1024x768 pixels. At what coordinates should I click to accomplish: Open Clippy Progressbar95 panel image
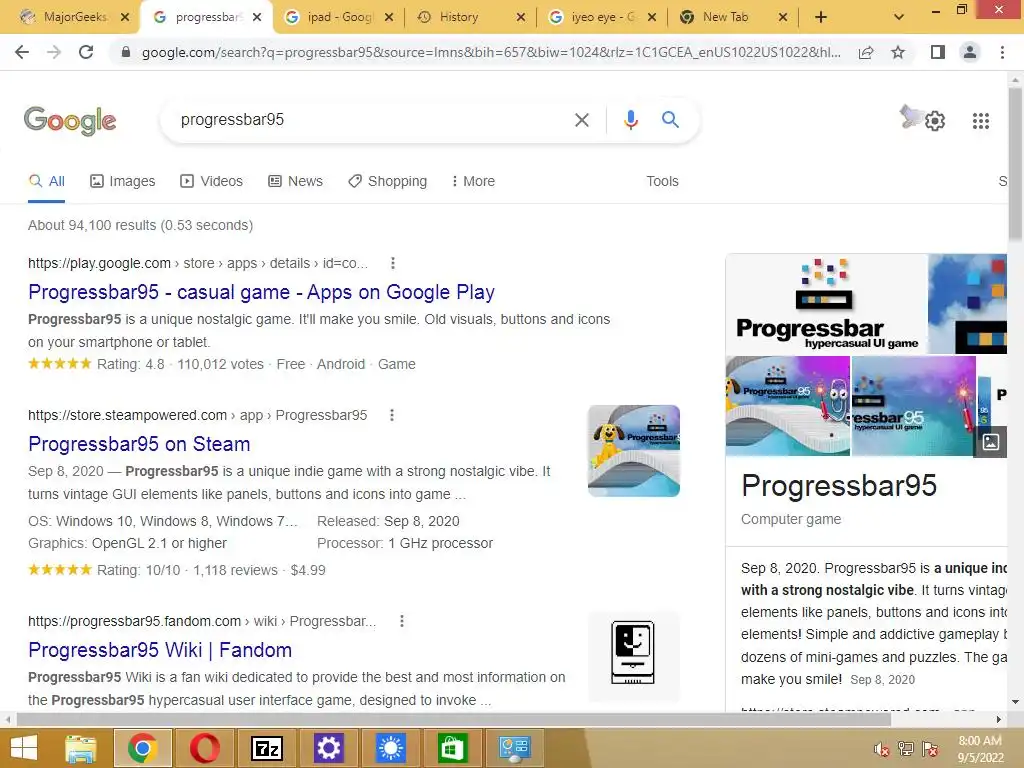click(x=788, y=406)
